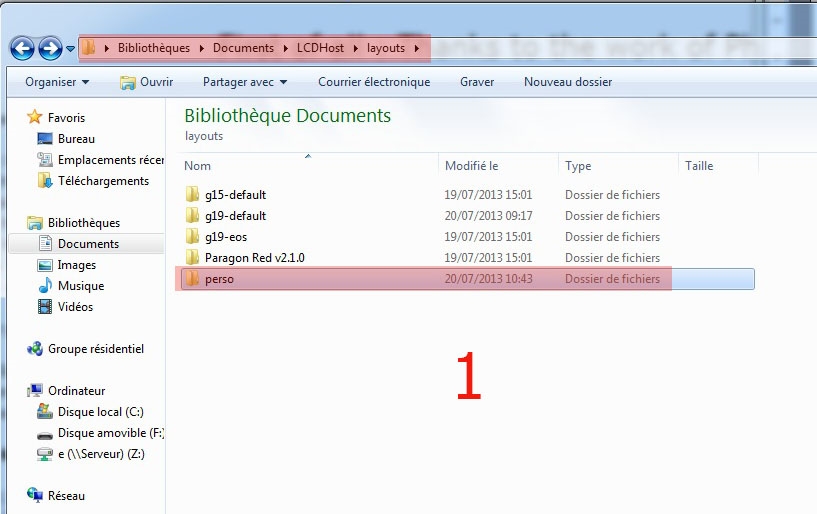Open Vidéos library in sidebar

click(x=75, y=307)
